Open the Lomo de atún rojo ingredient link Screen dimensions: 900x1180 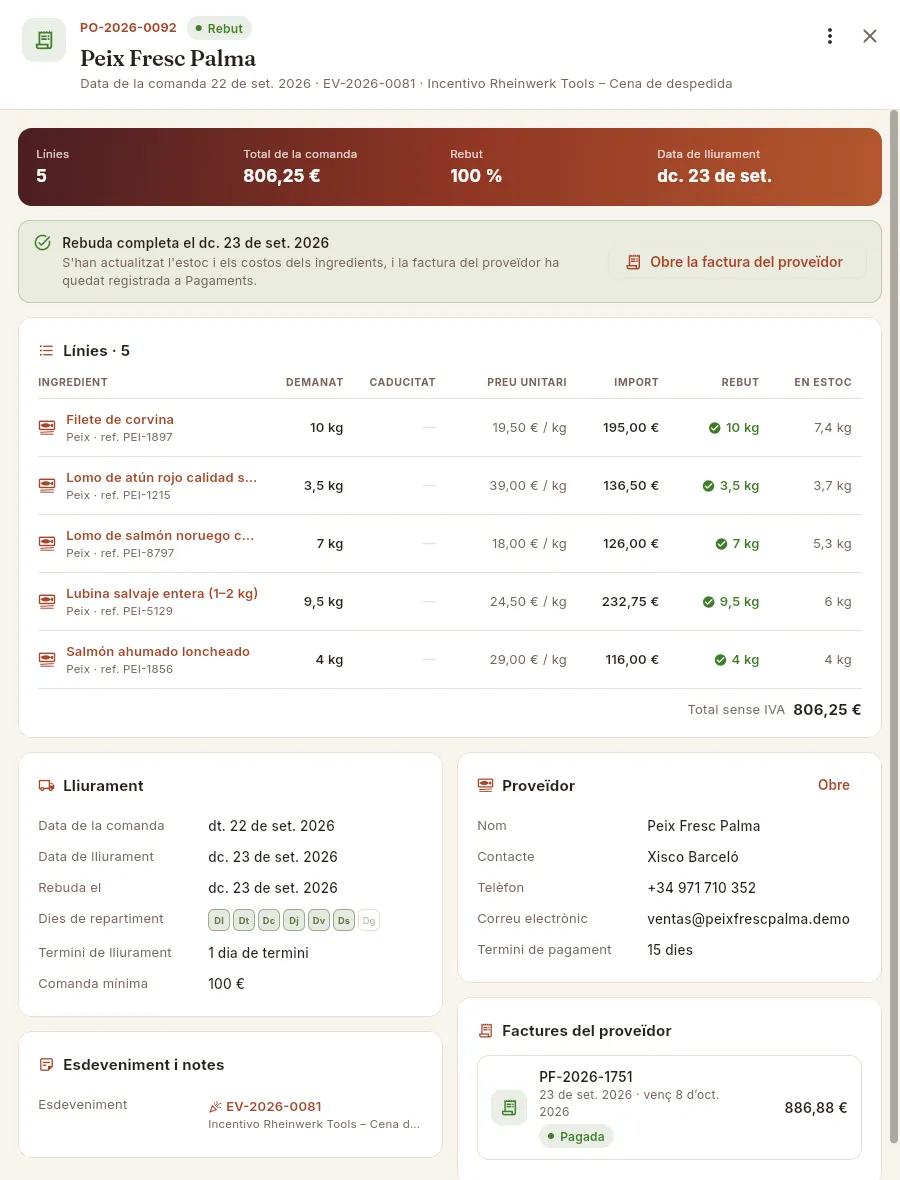[x=161, y=478]
